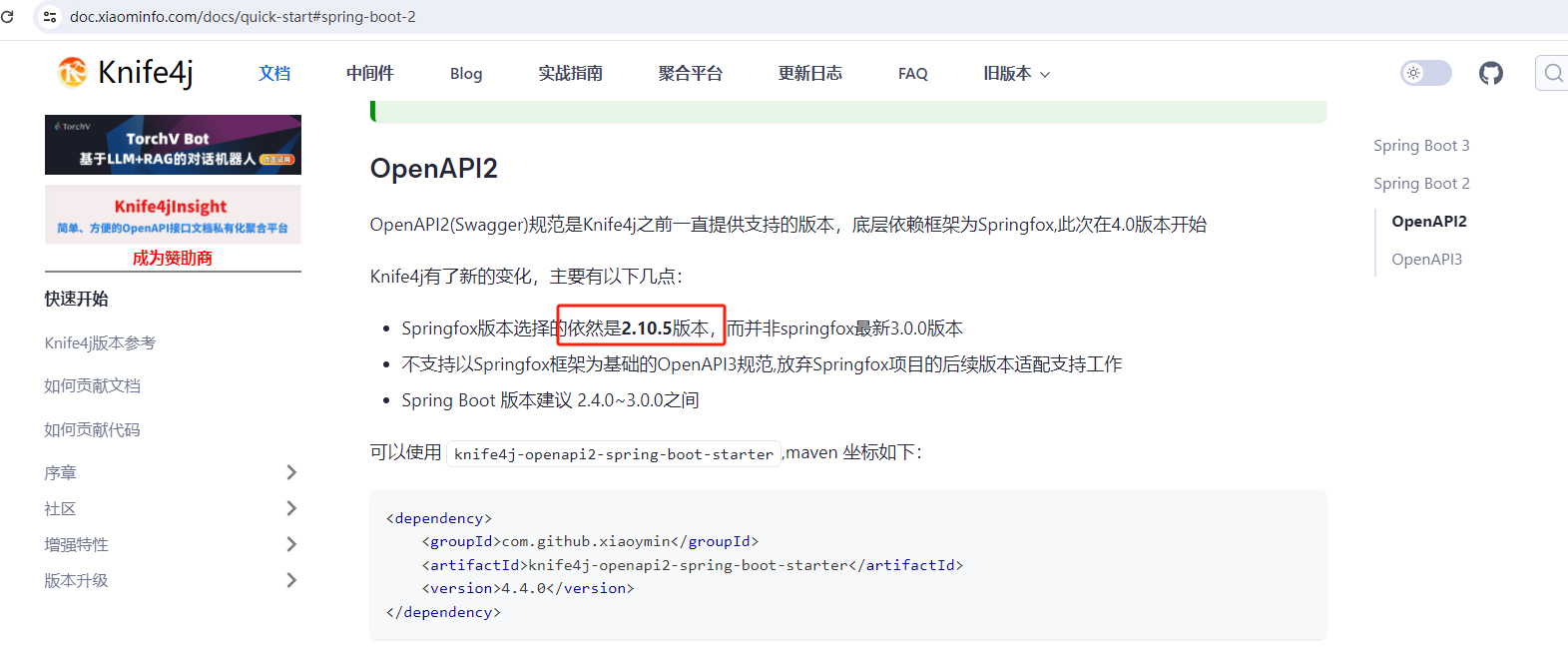Image resolution: width=1568 pixels, height=653 pixels.
Task: Select 快速开始 in the sidebar
Action: [77, 299]
